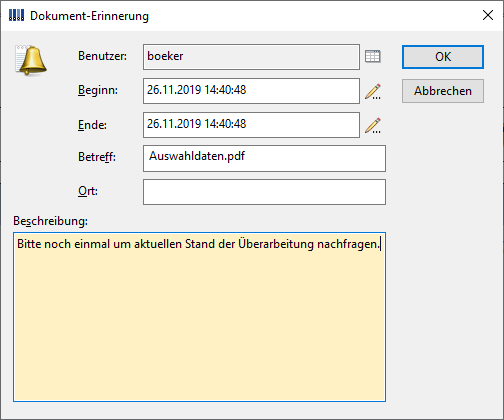Click the Beginn label

(98, 90)
